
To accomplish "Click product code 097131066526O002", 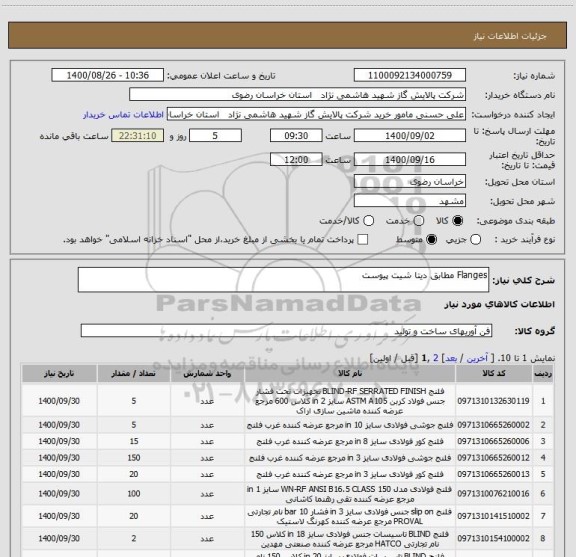I will (x=493, y=425).
